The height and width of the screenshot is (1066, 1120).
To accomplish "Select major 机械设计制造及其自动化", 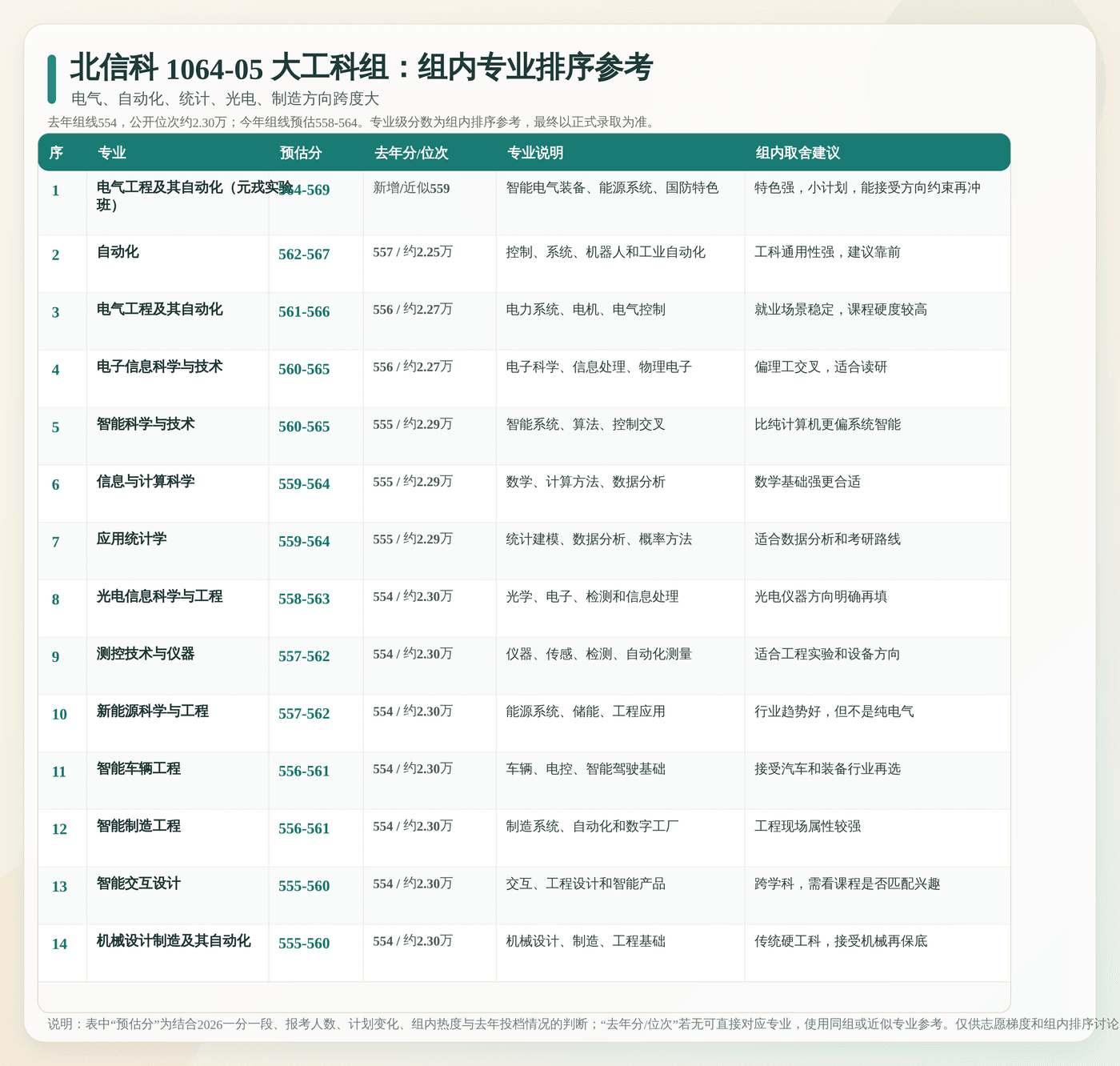I will coord(174,942).
